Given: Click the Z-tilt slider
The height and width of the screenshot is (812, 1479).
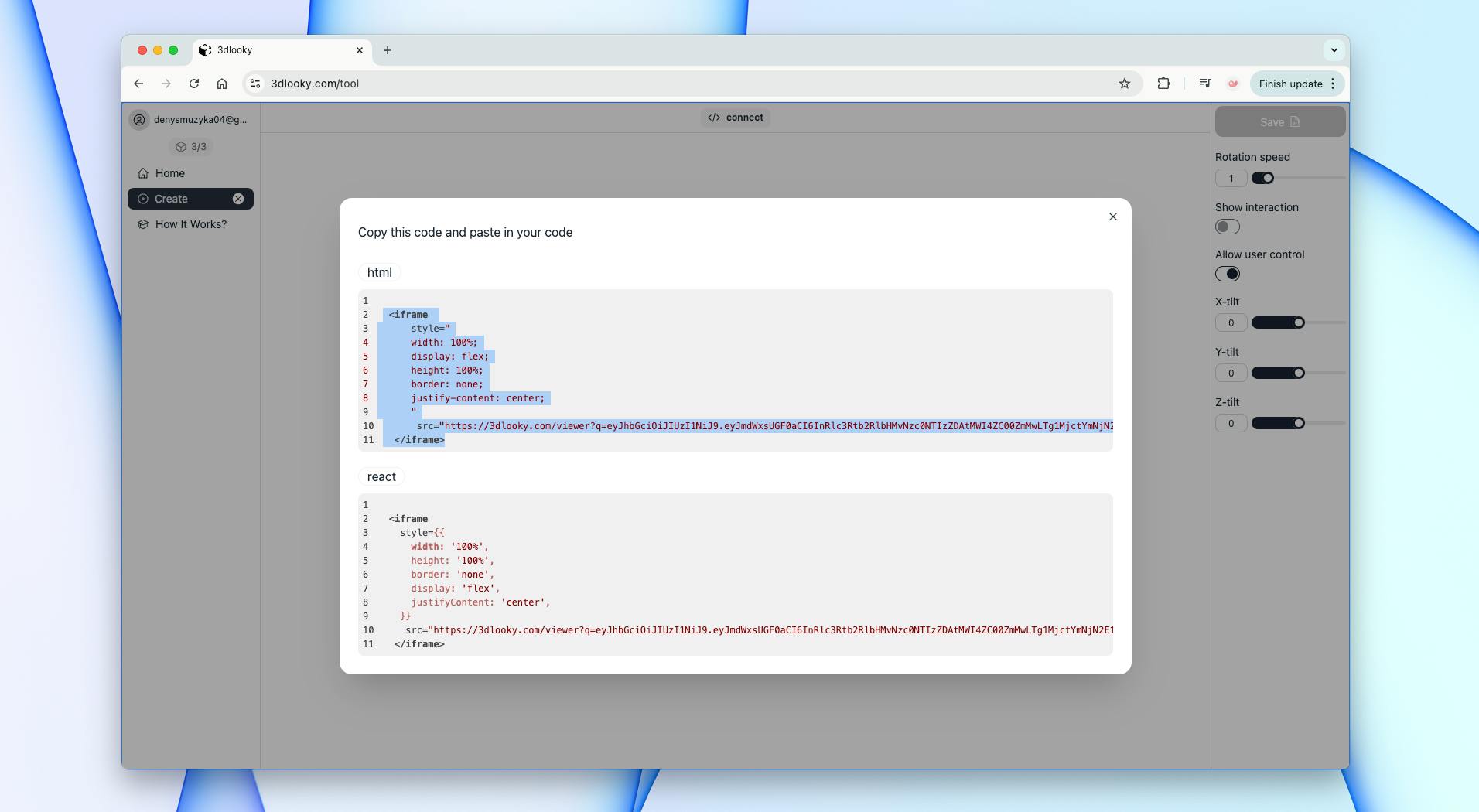Looking at the screenshot, I should 1299,423.
